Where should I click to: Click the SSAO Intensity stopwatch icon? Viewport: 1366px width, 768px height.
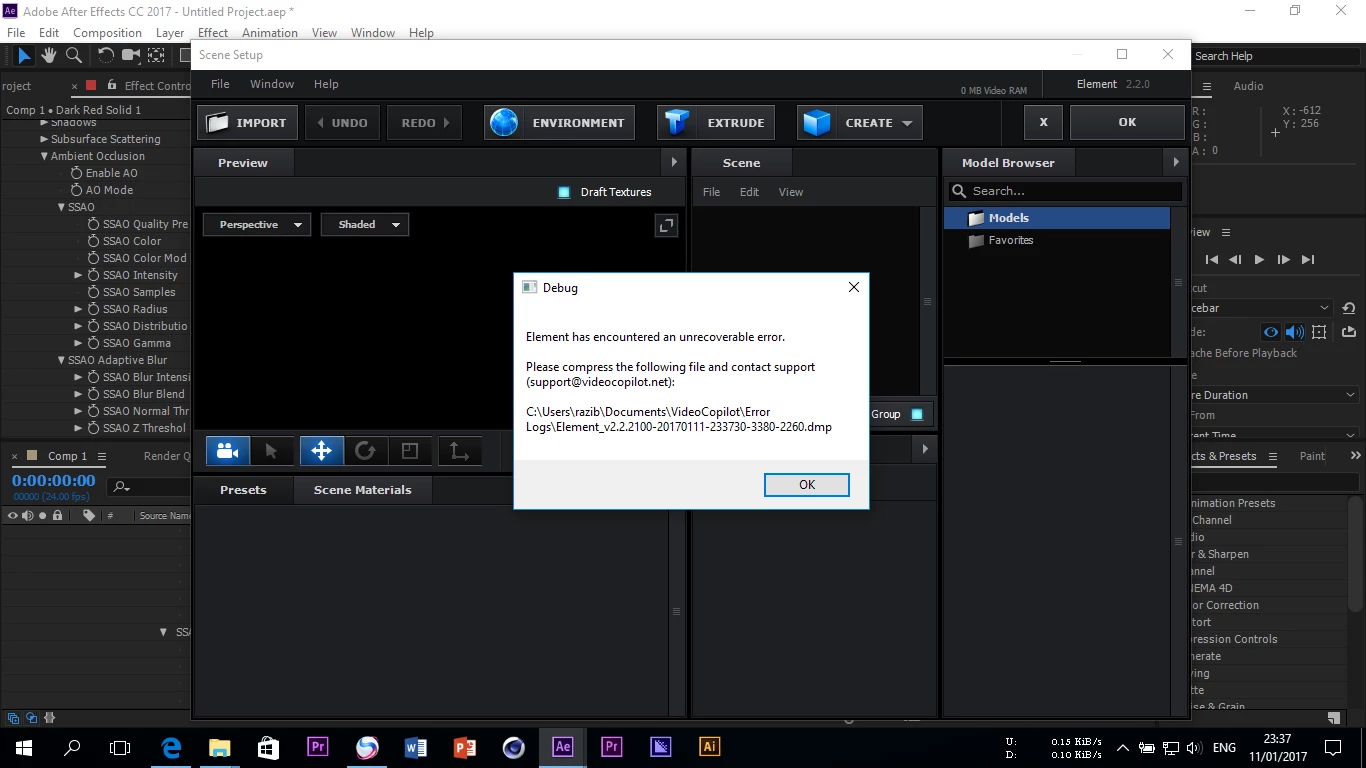(93, 275)
